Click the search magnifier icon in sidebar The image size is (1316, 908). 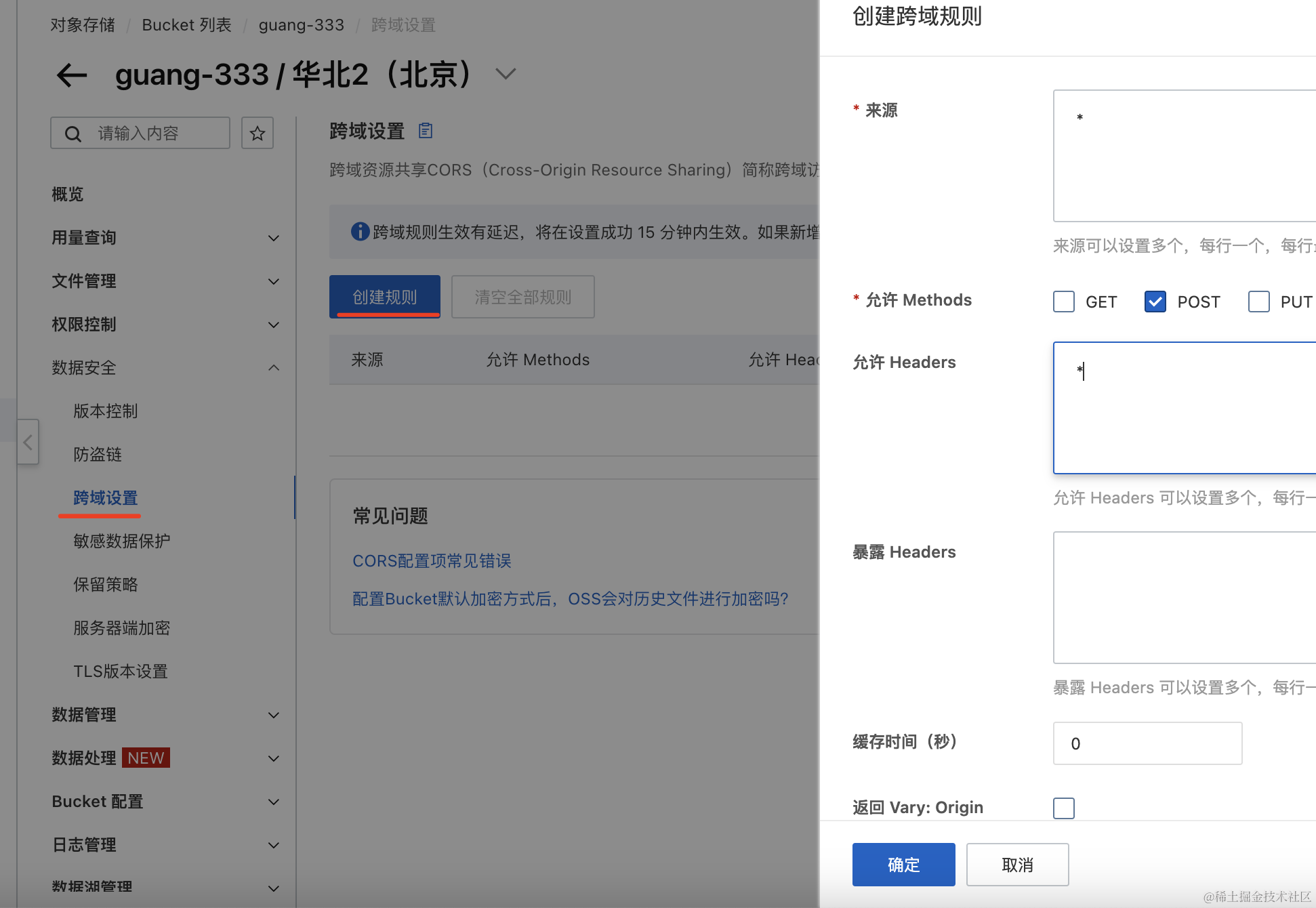73,133
